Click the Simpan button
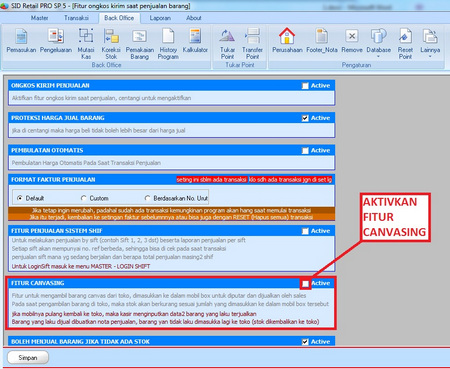This screenshot has width=450, height=369. (28, 358)
